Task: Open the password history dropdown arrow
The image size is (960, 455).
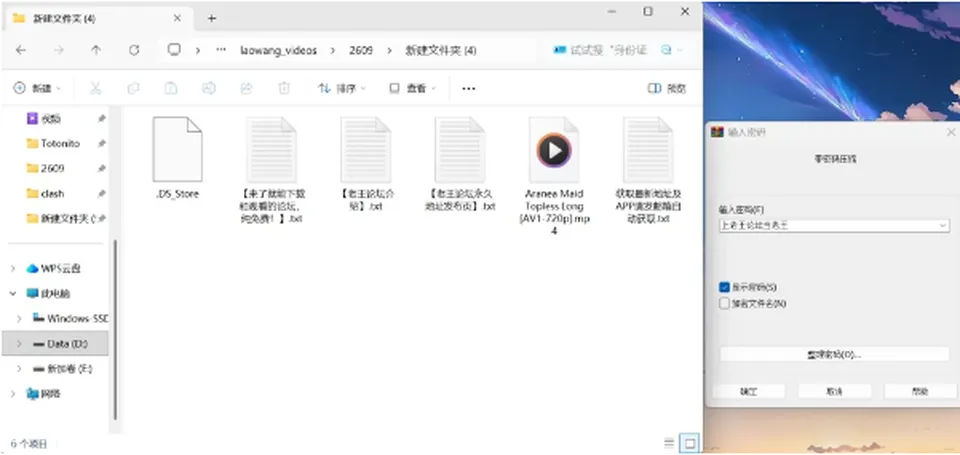Action: (x=942, y=225)
